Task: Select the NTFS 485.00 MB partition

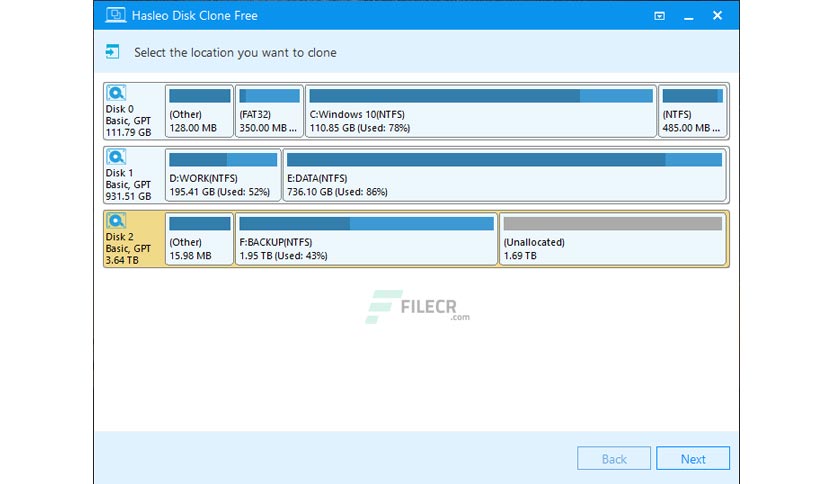Action: pyautogui.click(x=692, y=111)
